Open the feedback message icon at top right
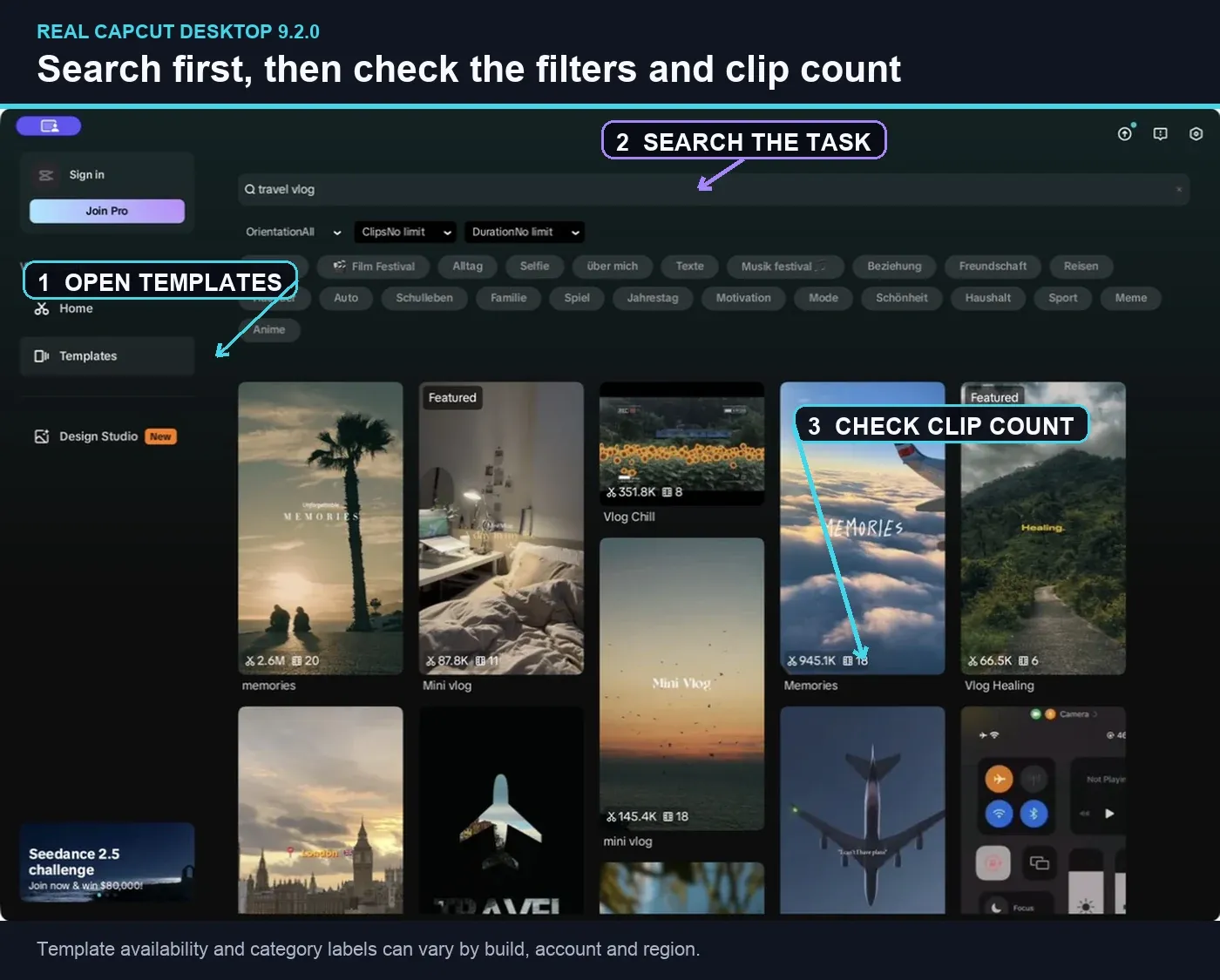The image size is (1220, 980). [1161, 133]
